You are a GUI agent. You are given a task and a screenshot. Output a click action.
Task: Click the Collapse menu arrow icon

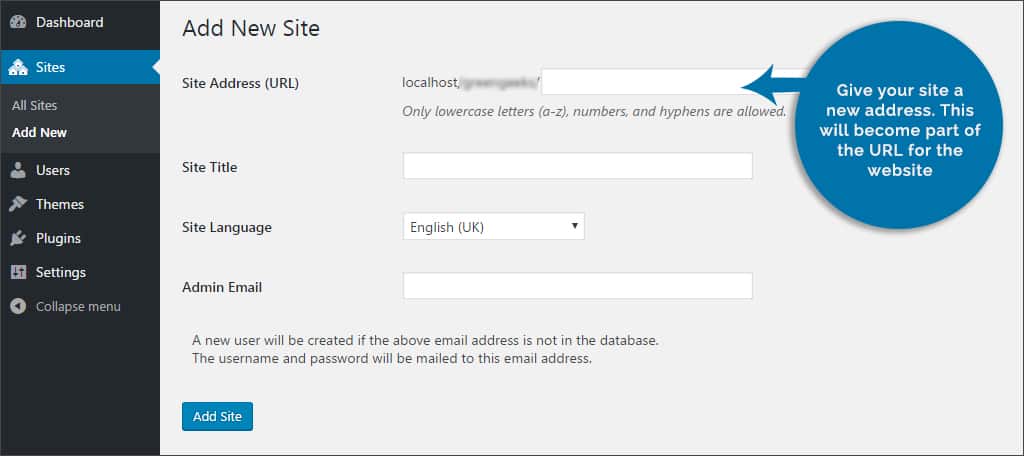coord(18,306)
